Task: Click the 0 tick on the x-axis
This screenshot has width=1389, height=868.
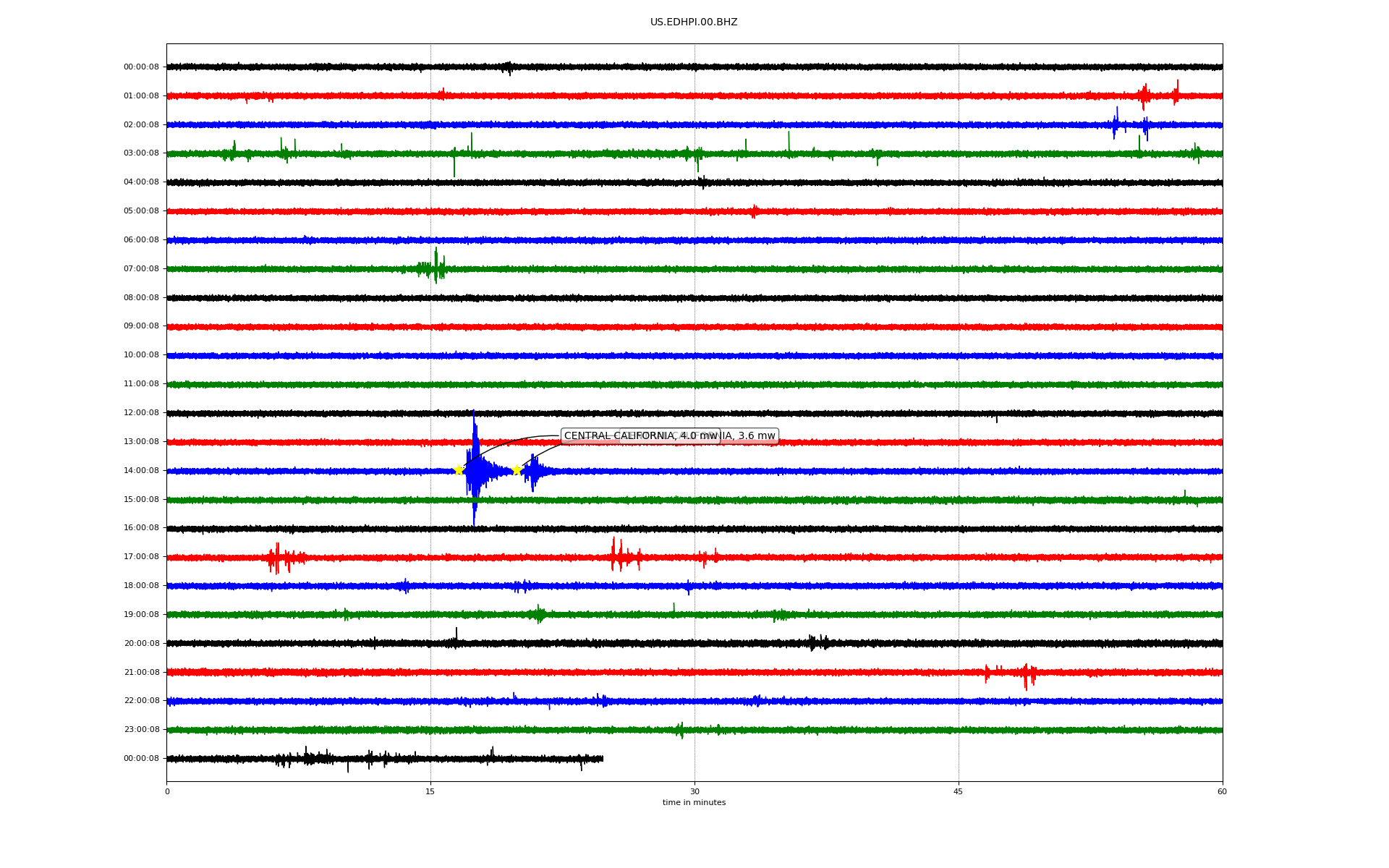Action: [167, 792]
